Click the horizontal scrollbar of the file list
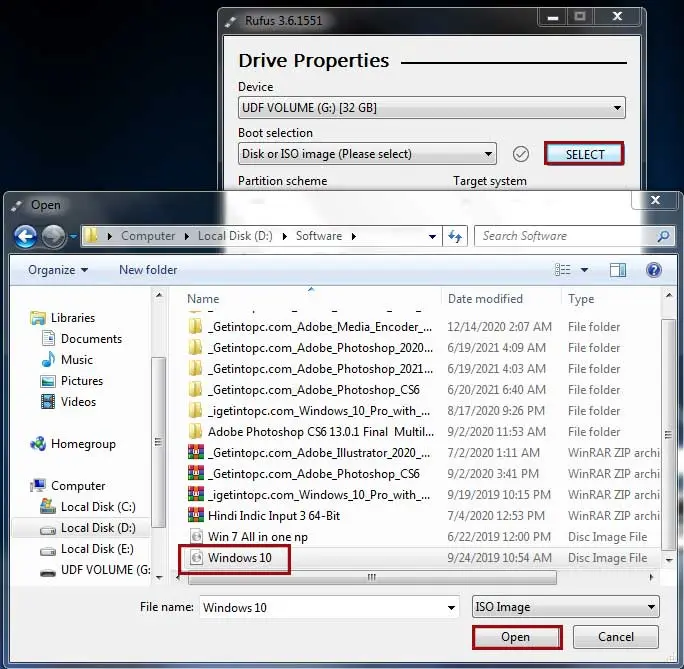Screen dimensions: 684x669 (372, 578)
